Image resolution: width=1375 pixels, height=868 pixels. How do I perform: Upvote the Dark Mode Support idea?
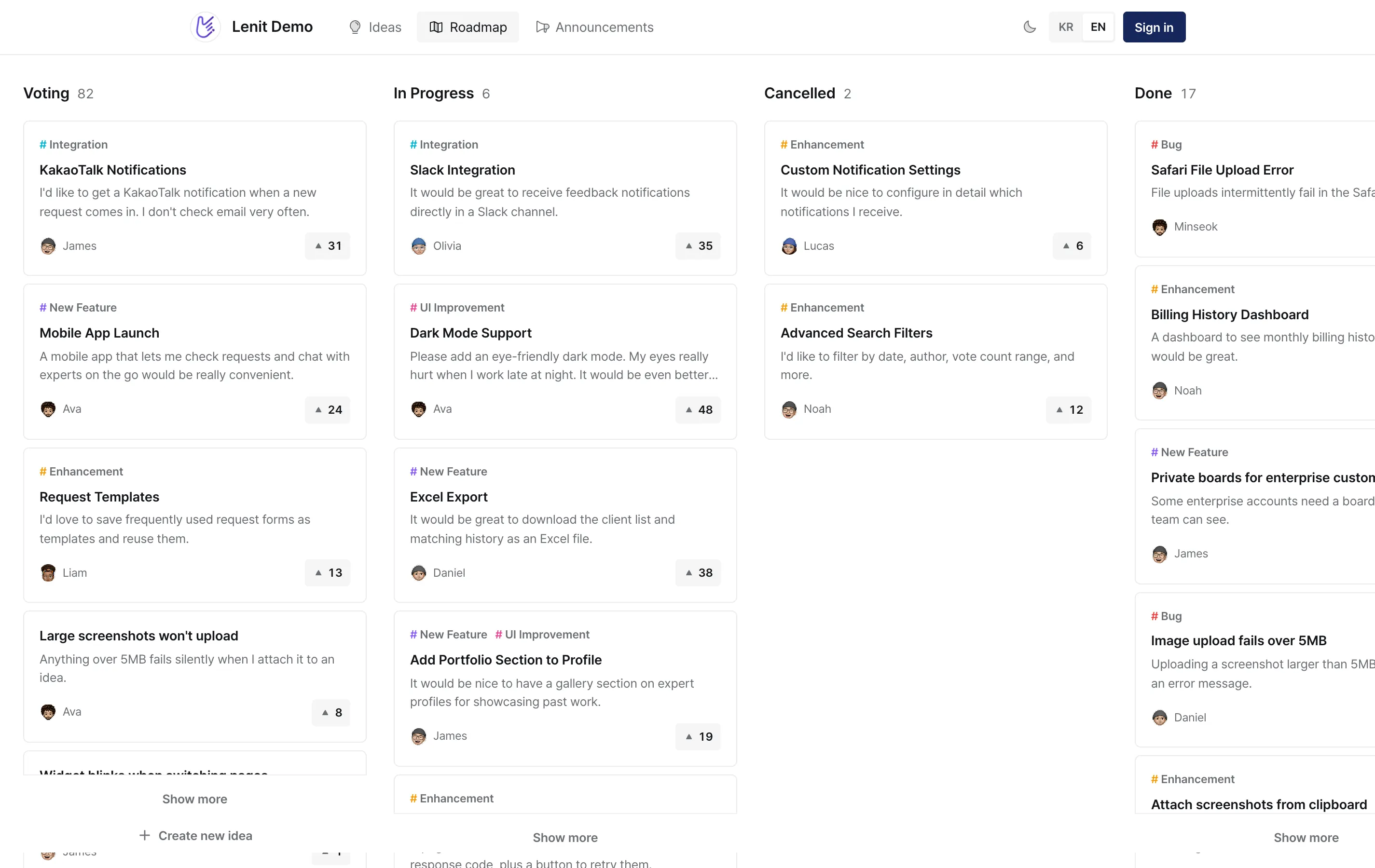(698, 409)
